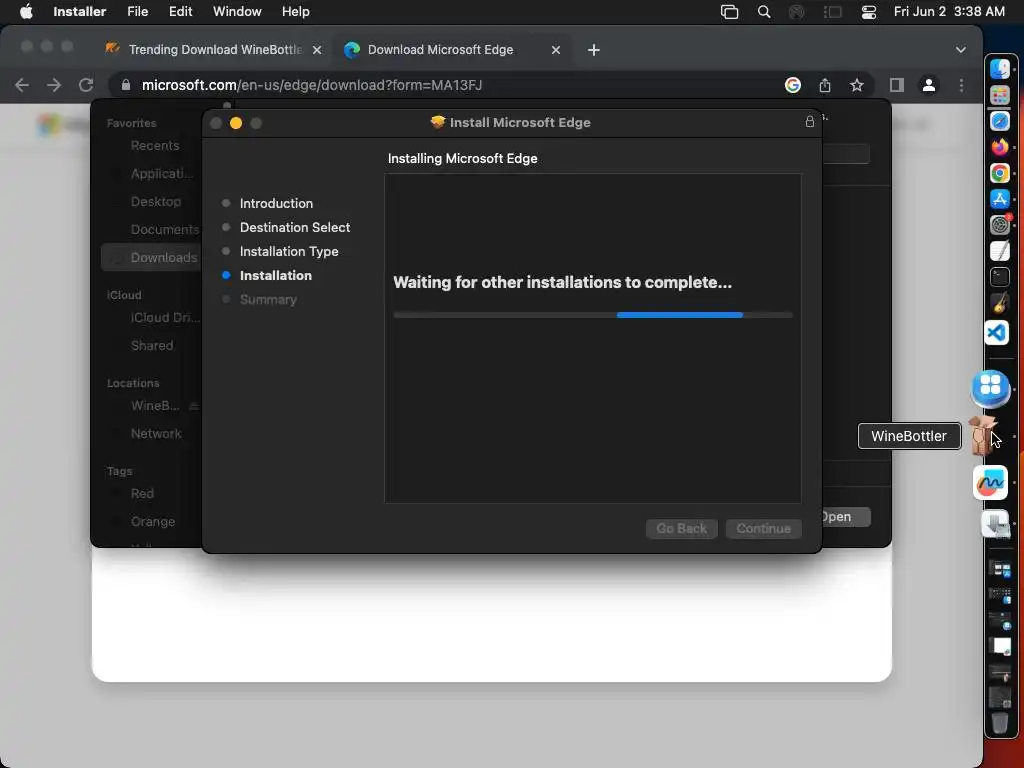The width and height of the screenshot is (1024, 768).
Task: Open TextEdit from the Dock
Action: click(x=999, y=251)
